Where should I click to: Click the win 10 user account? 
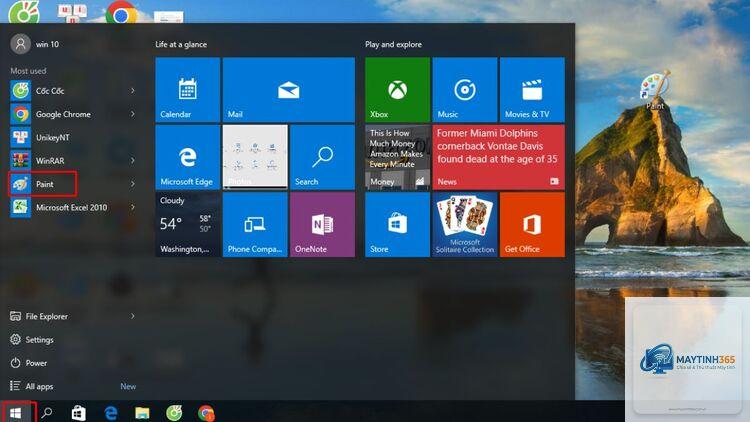(34, 44)
